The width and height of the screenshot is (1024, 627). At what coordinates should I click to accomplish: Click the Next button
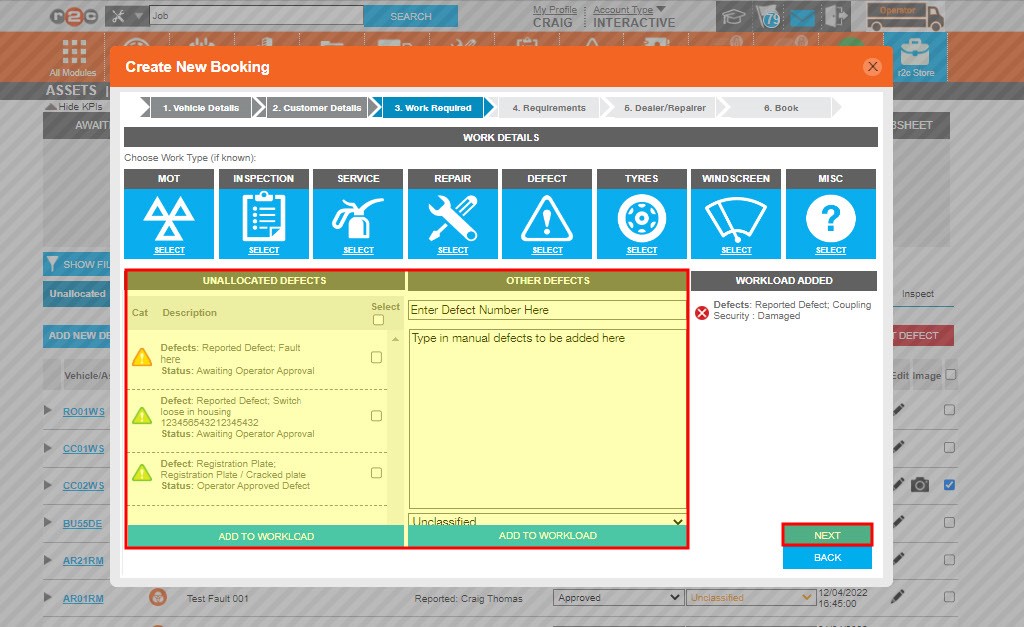click(827, 535)
